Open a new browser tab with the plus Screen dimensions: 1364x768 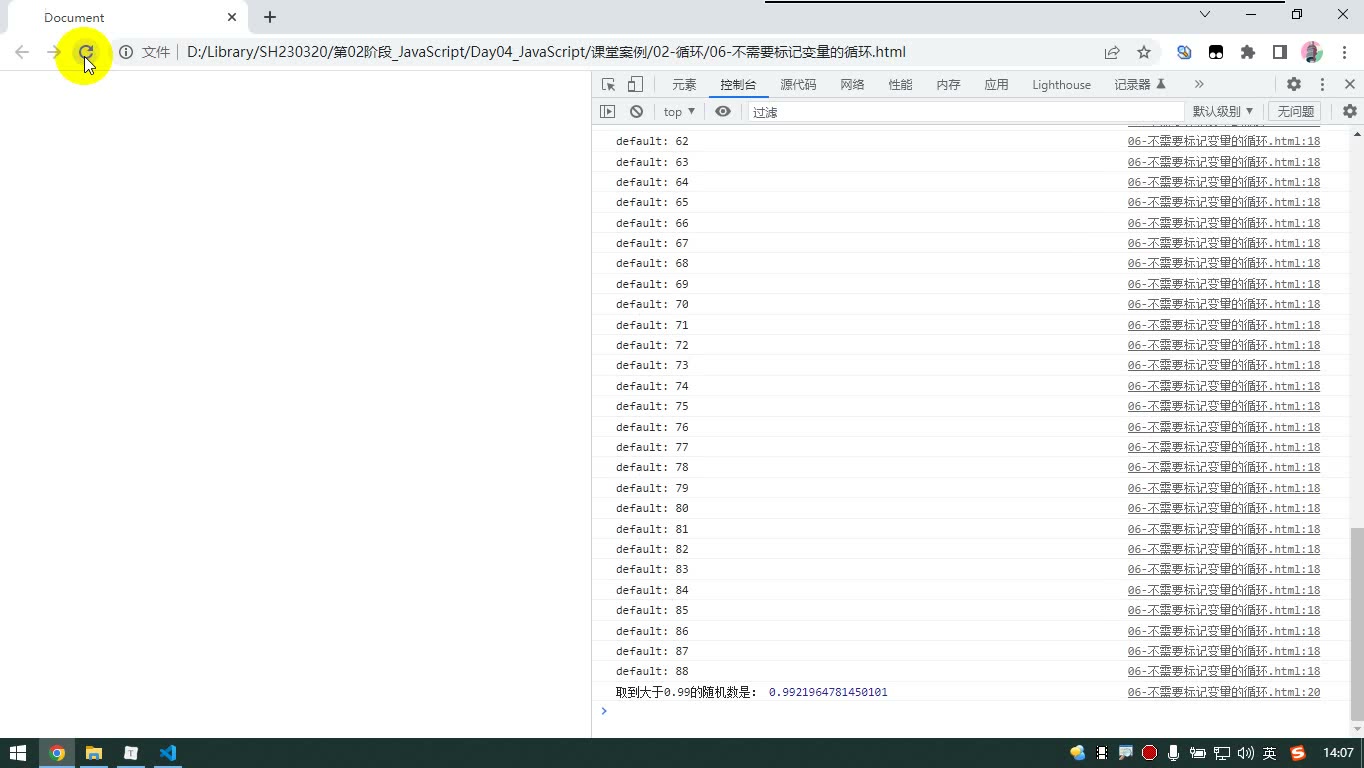coord(270,17)
